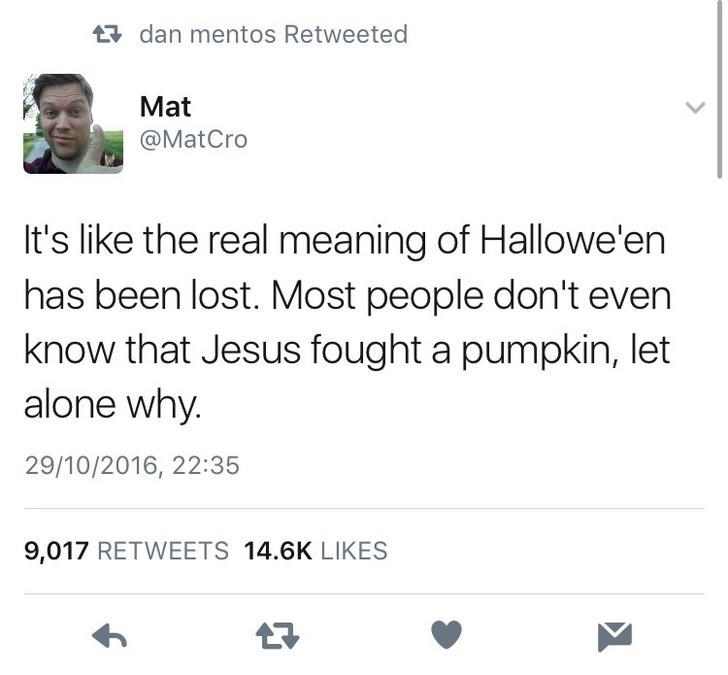Click the LIKES label beside 14.6K
Image resolution: width=728 pixels, height=675 pixels.
354,551
